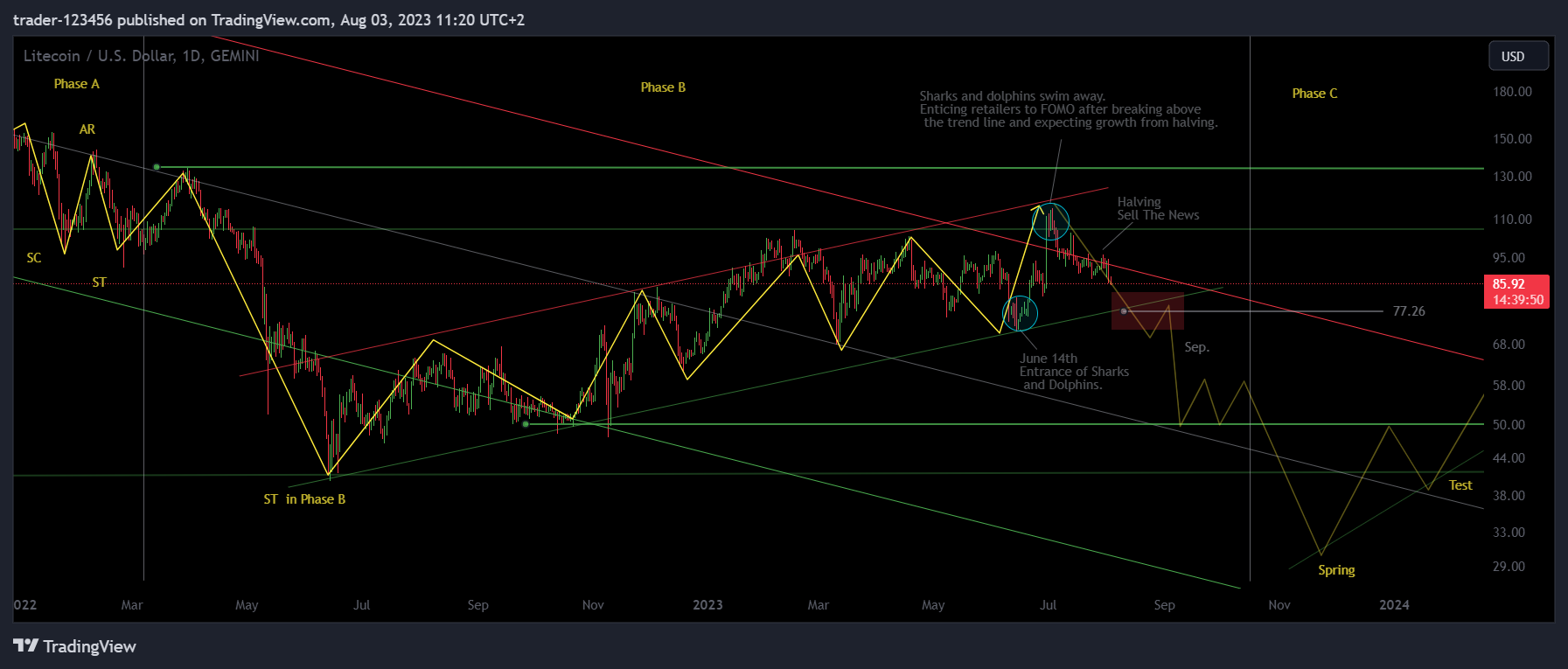Image resolution: width=1568 pixels, height=669 pixels.
Task: Click the 180.00 price axis value
Action: [x=1512, y=92]
